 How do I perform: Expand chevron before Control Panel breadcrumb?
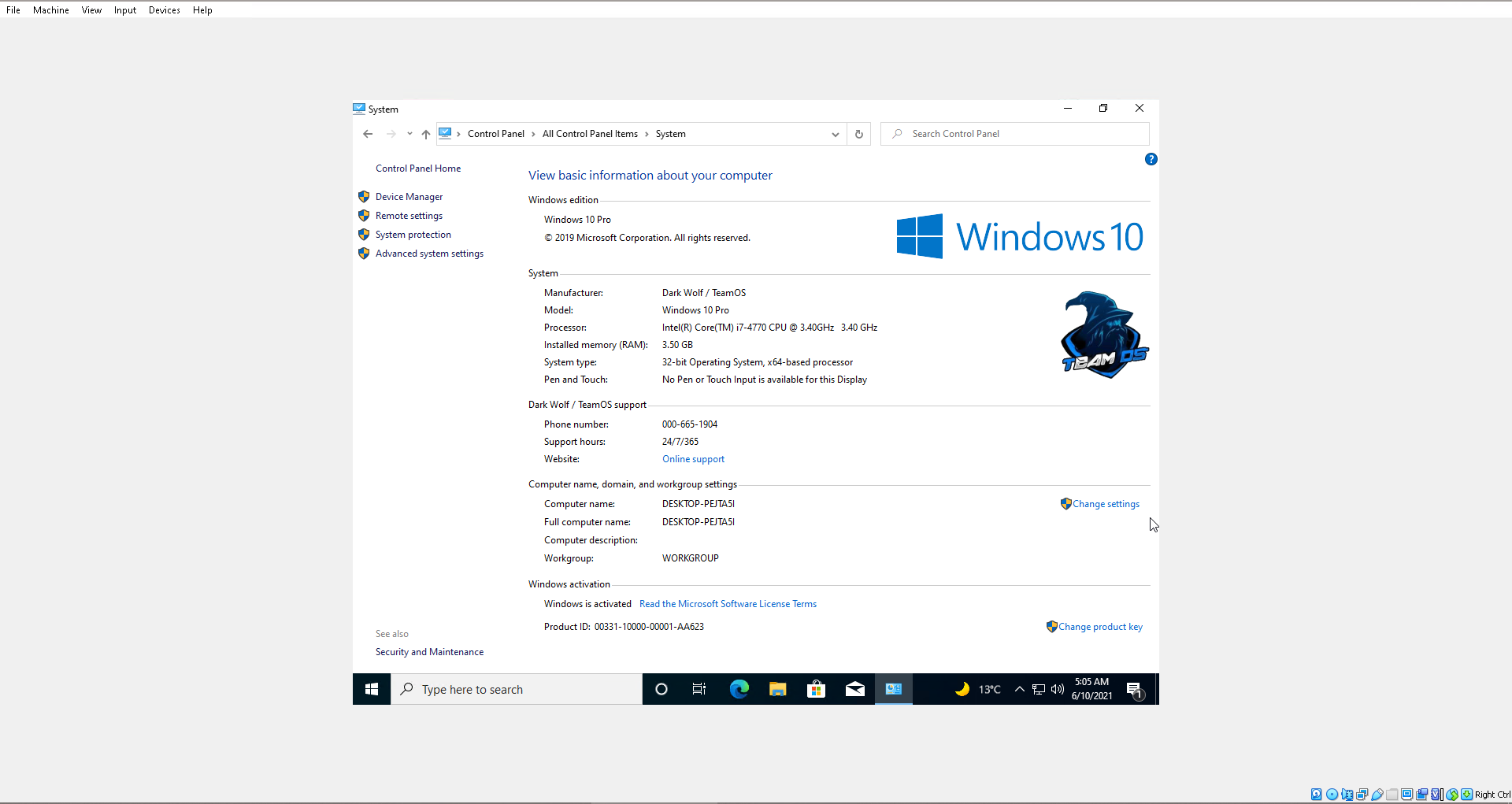[x=458, y=134]
